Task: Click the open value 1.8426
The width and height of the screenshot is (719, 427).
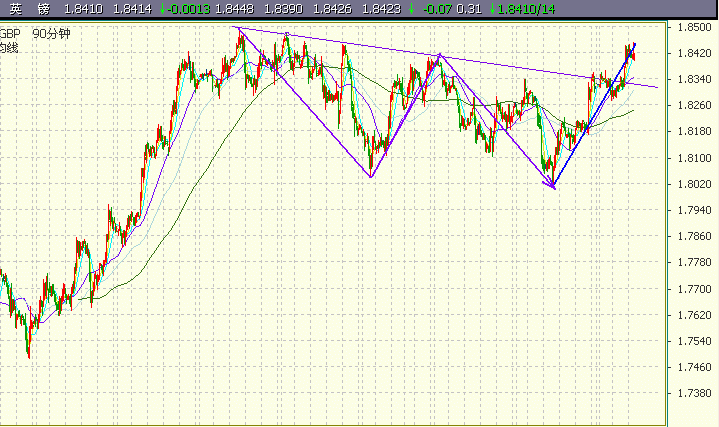Action: pyautogui.click(x=332, y=9)
